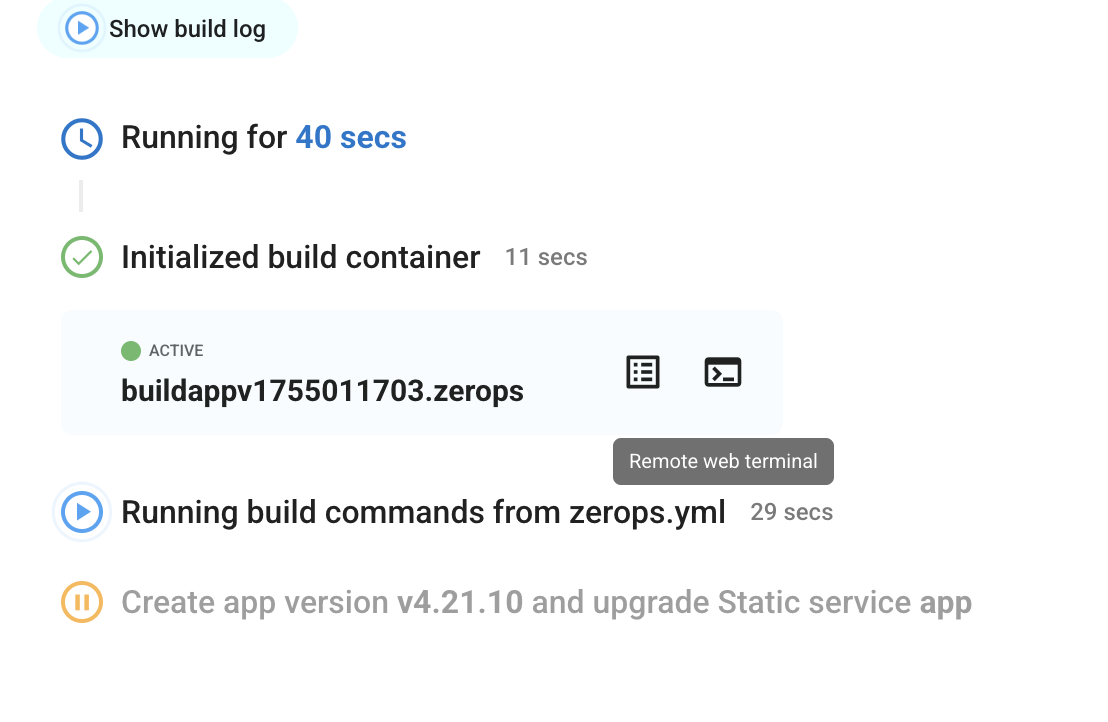Expand the Initialized build container step

[x=300, y=258]
